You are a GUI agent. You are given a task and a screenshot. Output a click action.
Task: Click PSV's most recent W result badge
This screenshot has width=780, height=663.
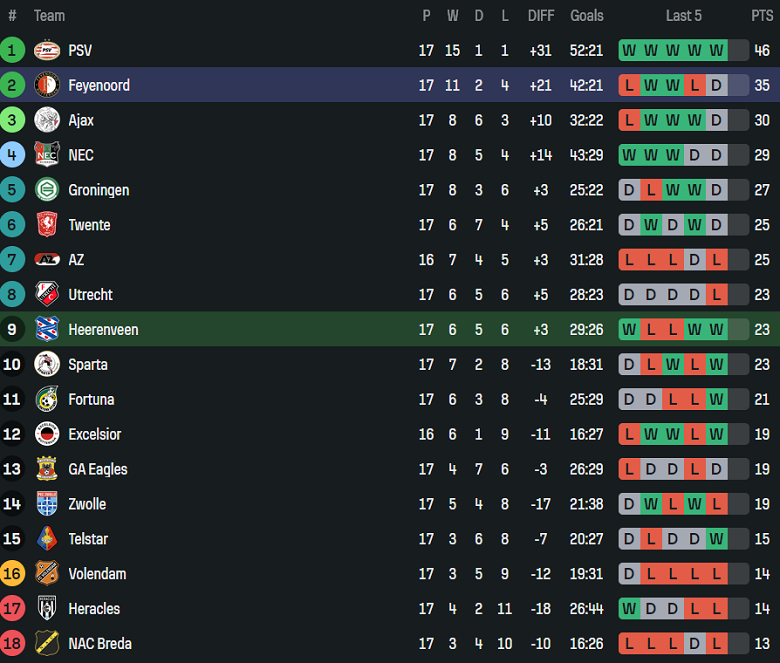pos(716,50)
